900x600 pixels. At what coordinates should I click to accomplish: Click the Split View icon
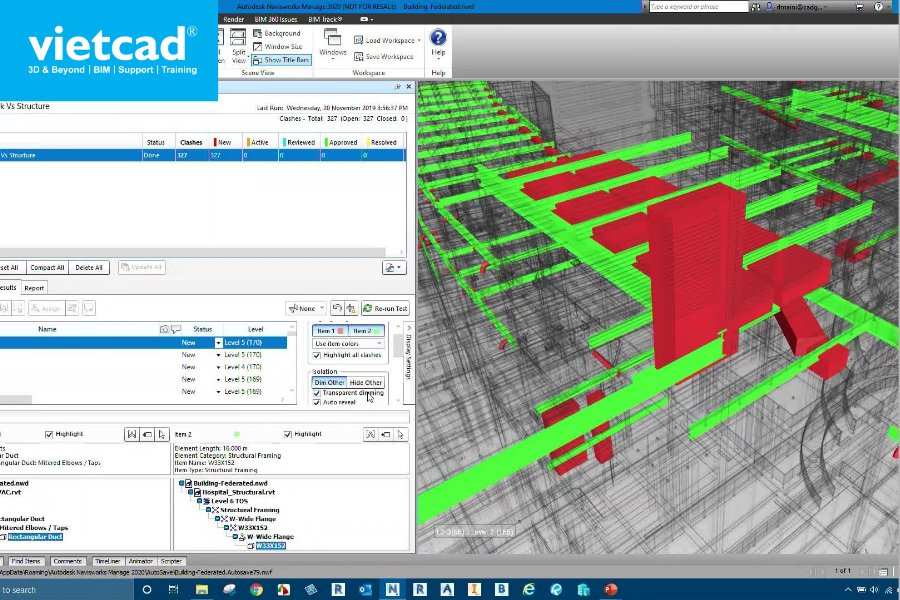point(238,38)
